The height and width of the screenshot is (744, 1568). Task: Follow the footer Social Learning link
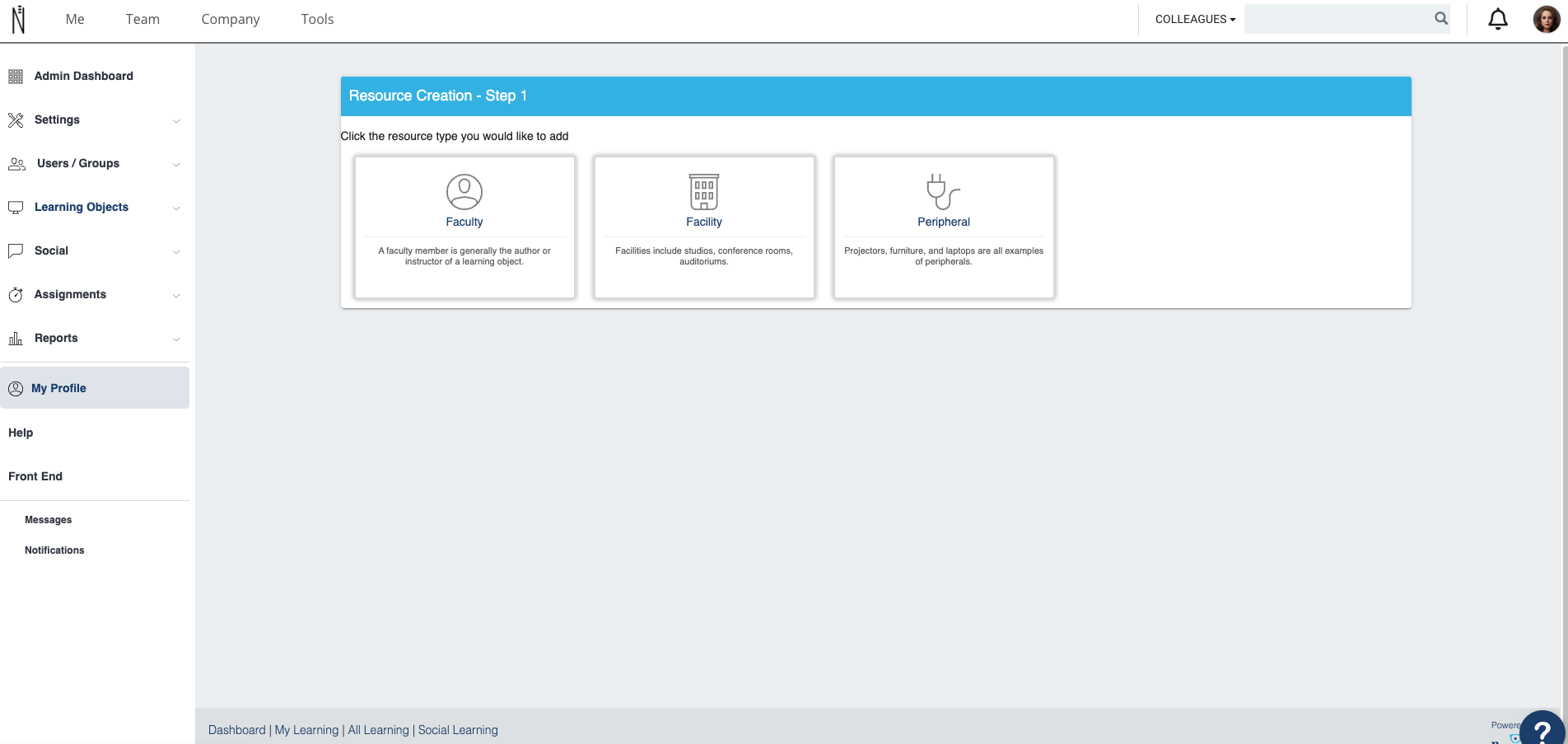[x=458, y=730]
